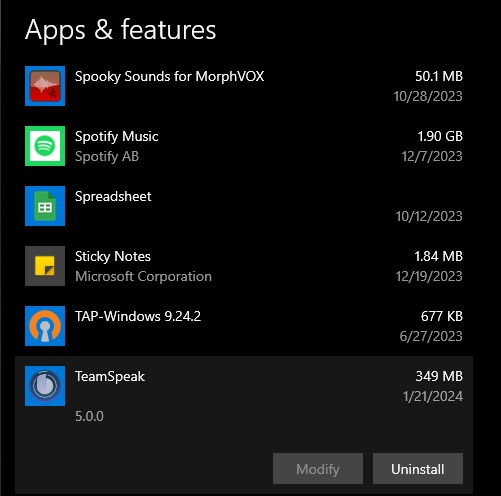Click the TeamSpeak app icon
501x496 pixels.
pos(45,386)
